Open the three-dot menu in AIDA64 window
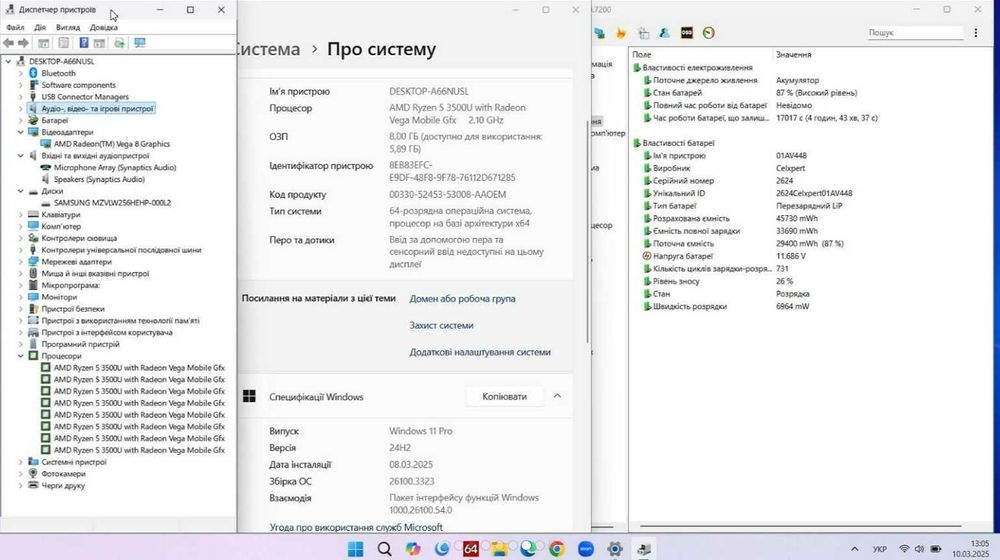Screen dimensions: 1000x560 coord(976,33)
